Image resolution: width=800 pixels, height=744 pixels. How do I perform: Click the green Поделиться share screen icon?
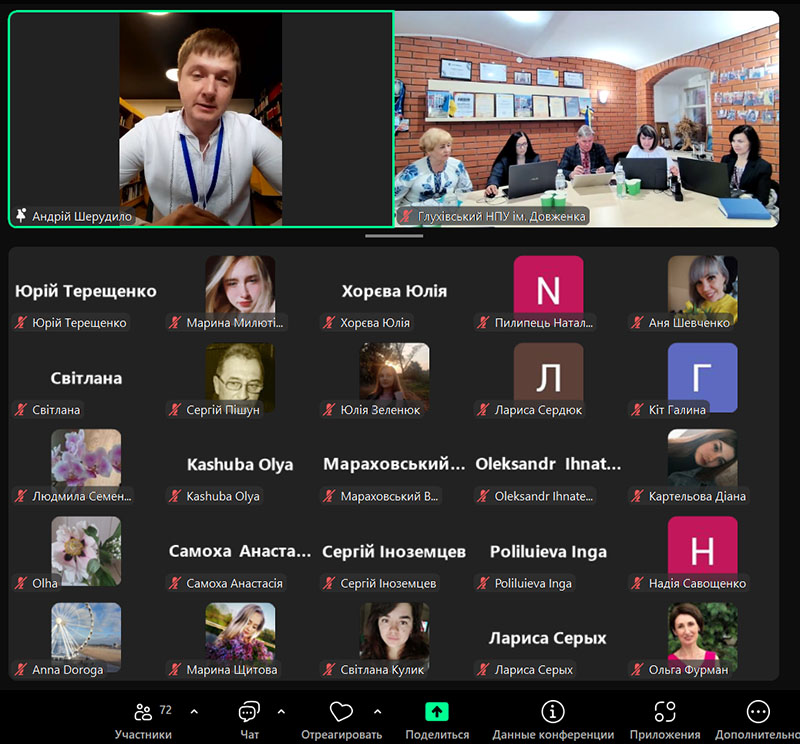click(437, 712)
